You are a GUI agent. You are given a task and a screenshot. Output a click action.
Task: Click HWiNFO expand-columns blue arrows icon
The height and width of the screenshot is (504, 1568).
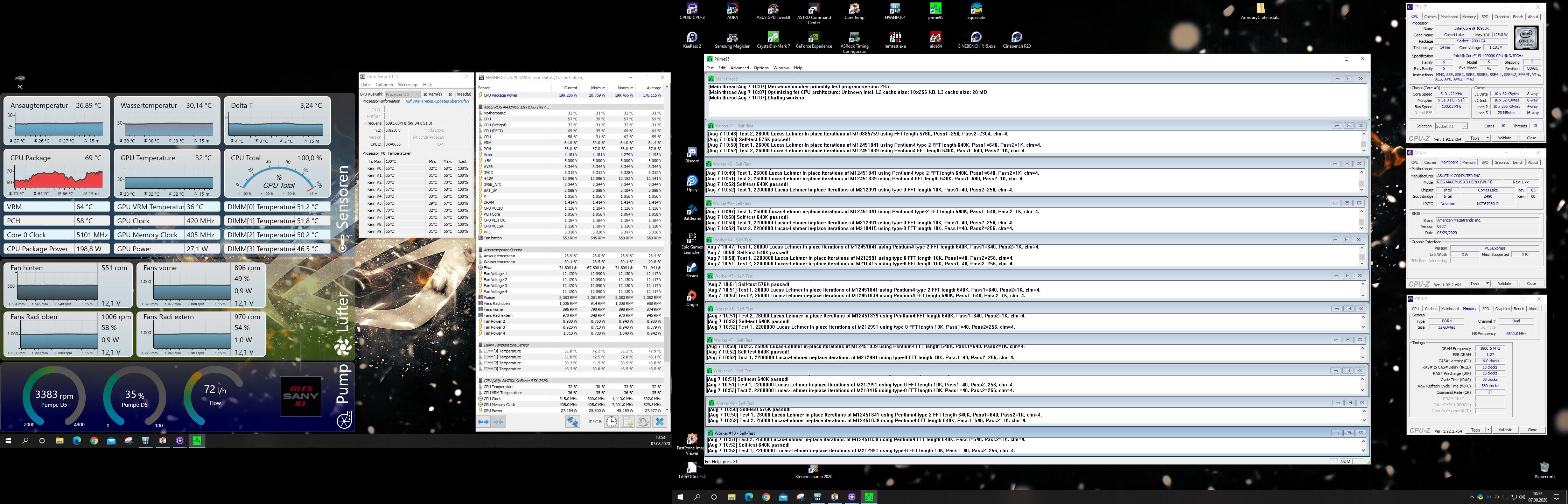pos(483,421)
